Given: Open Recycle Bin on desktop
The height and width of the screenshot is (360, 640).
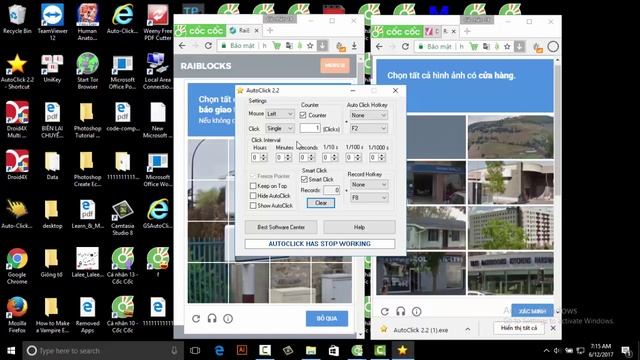Looking at the screenshot, I should click(x=17, y=19).
